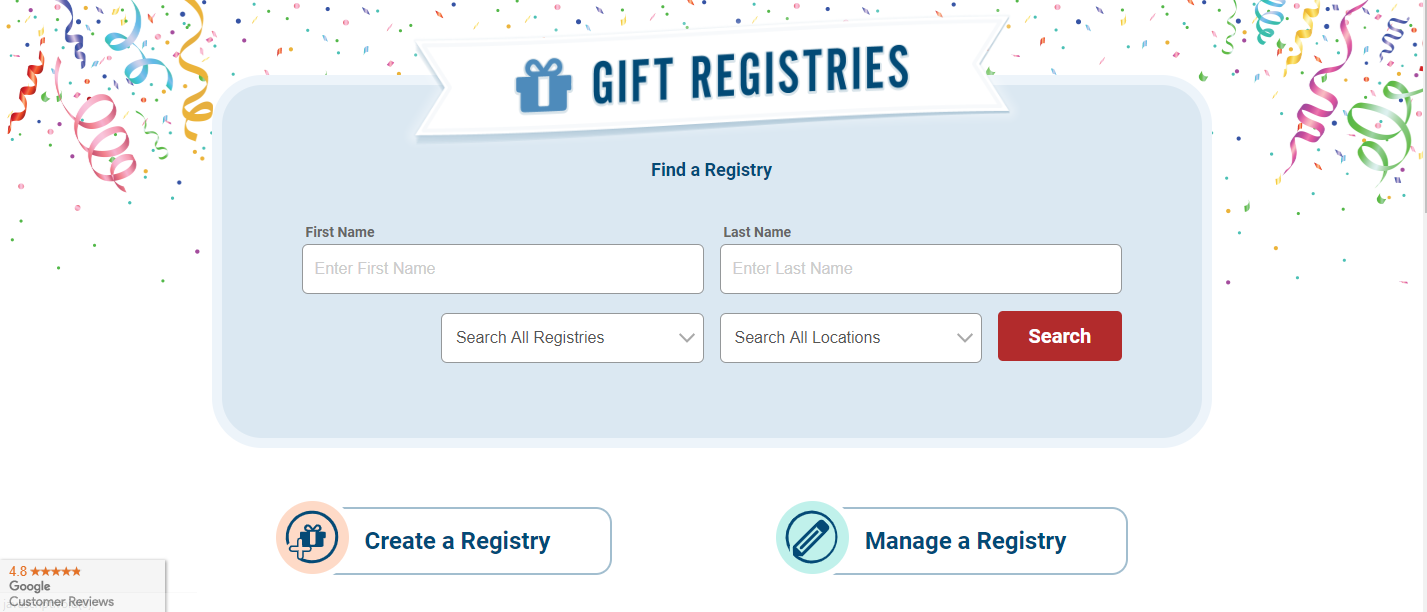The height and width of the screenshot is (612, 1427).
Task: Click the Google logo in the reviews badge
Action: coord(30,587)
